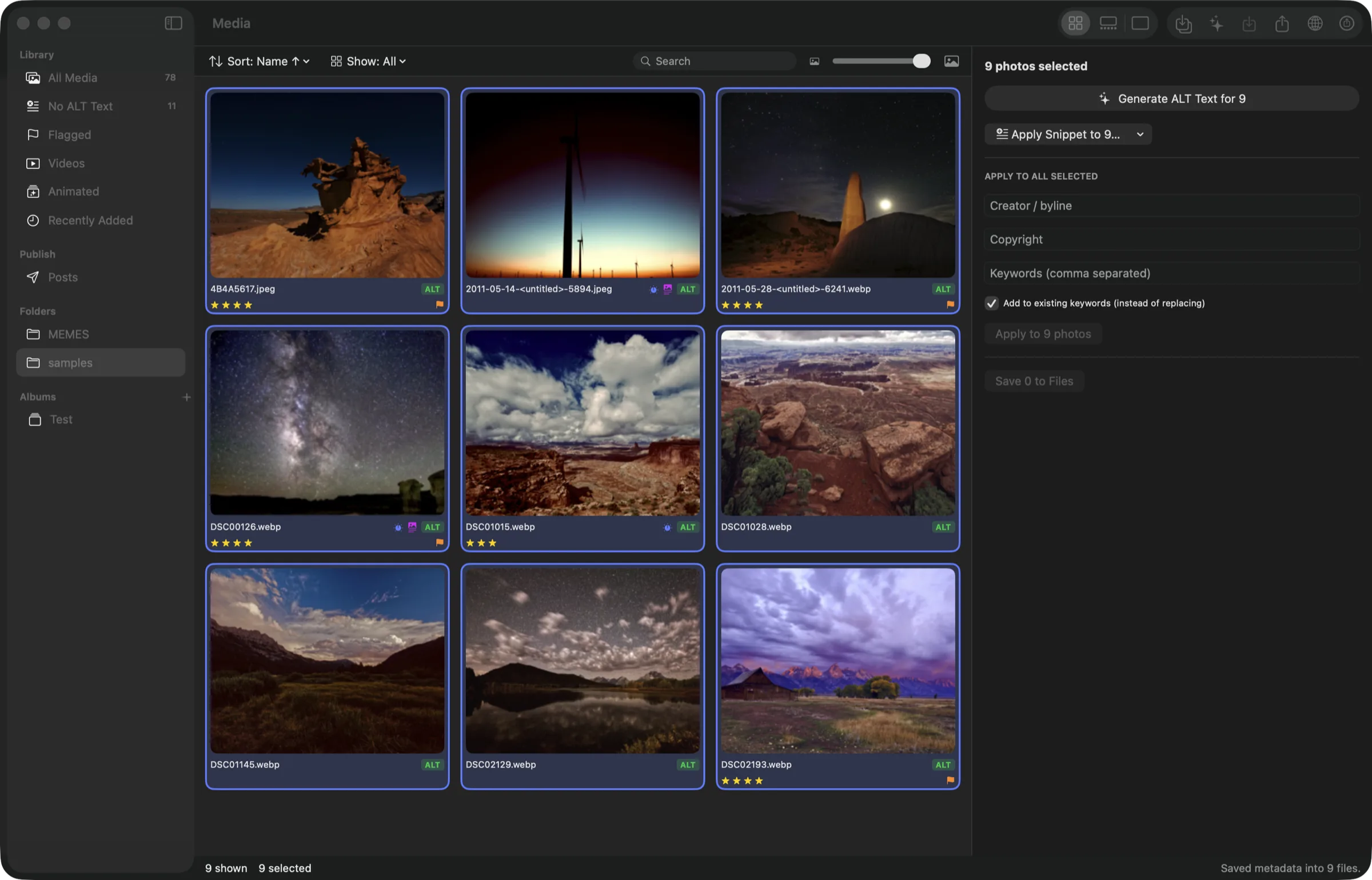Show Animated media in the sidebar

[101, 191]
